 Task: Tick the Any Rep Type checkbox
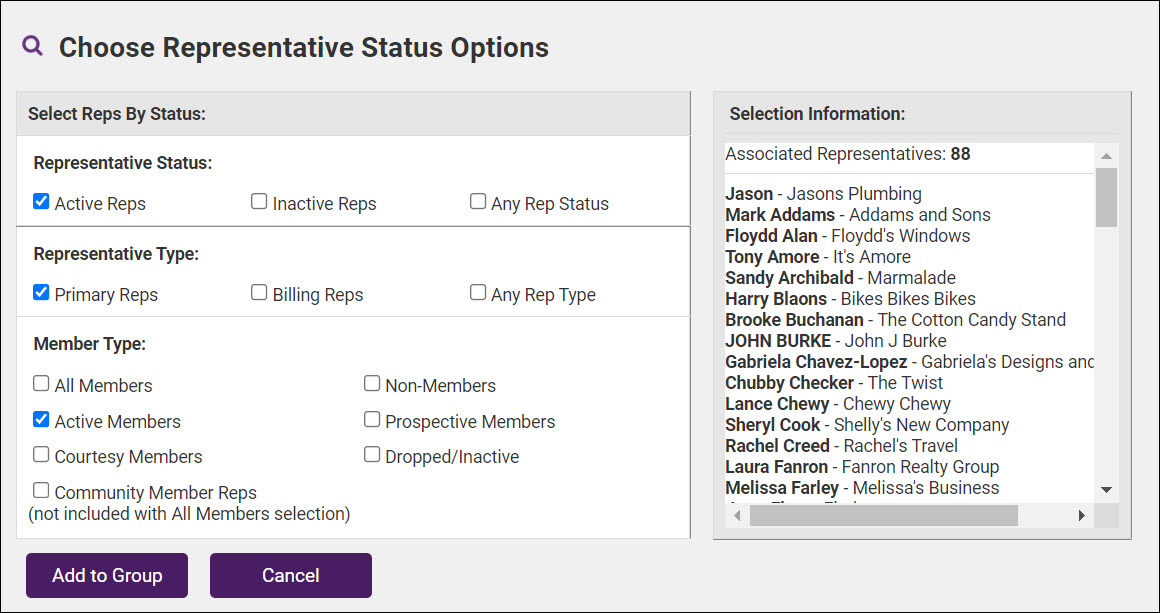point(478,293)
